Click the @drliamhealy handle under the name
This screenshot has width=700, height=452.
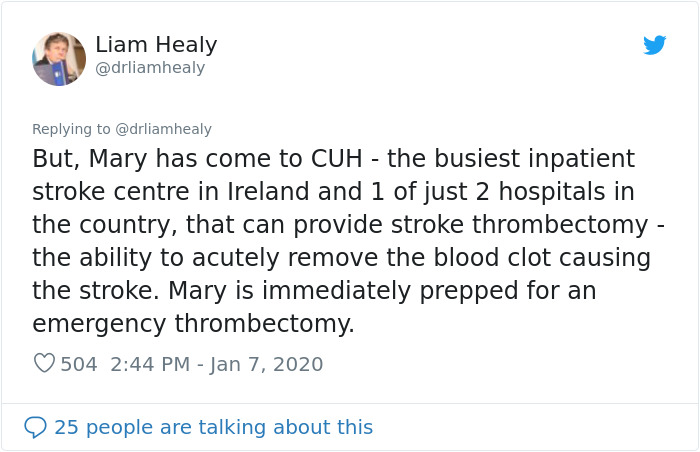150,68
